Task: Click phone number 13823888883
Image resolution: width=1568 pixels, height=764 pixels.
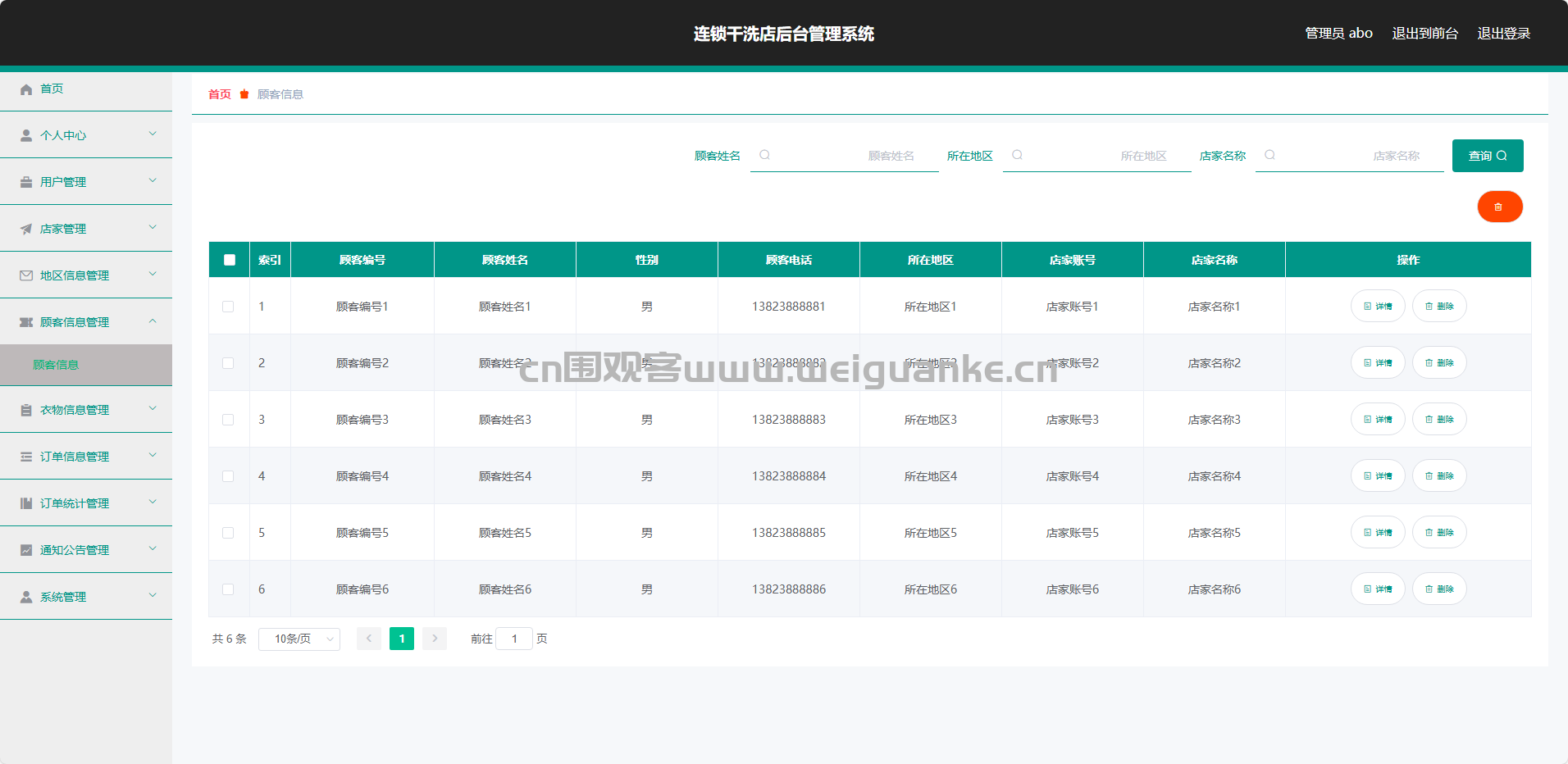Action: point(789,420)
